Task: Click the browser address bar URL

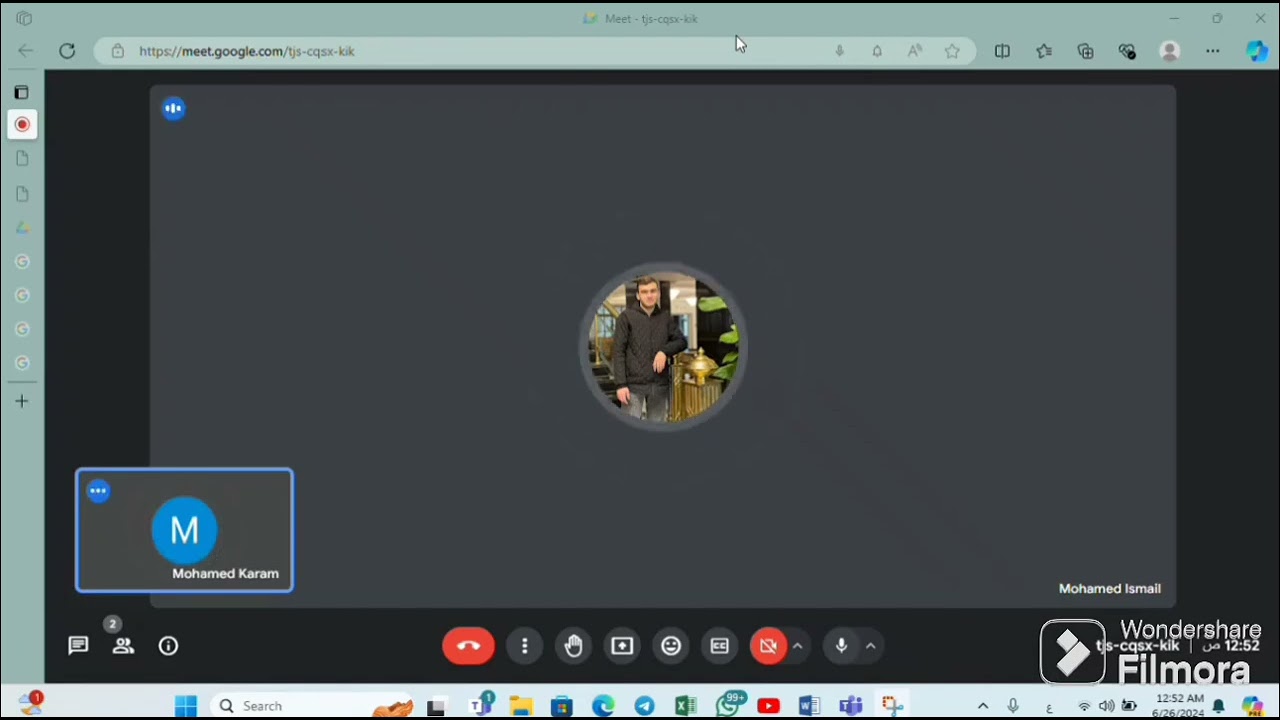Action: click(x=247, y=51)
